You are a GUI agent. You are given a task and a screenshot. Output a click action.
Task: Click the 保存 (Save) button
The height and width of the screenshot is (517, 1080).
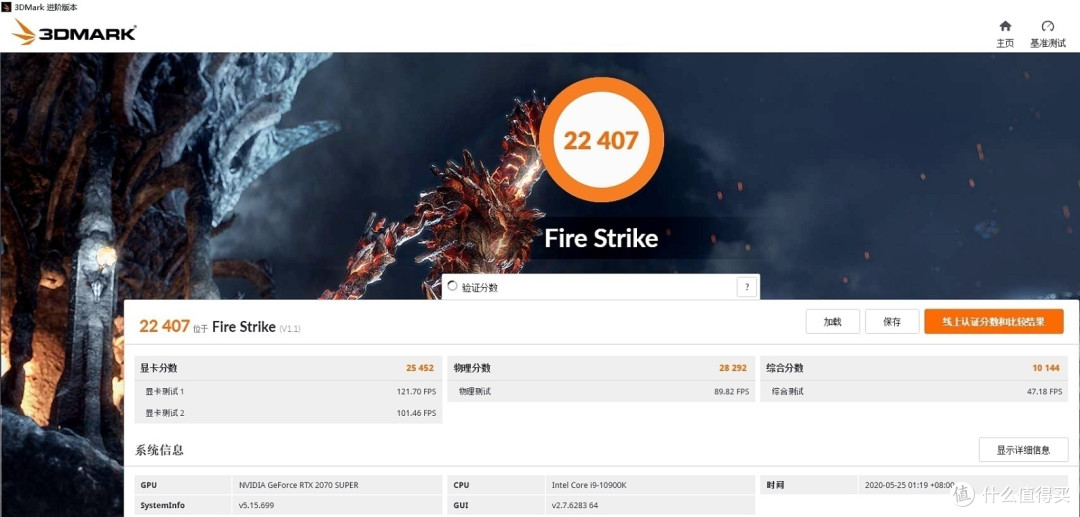[x=892, y=321]
